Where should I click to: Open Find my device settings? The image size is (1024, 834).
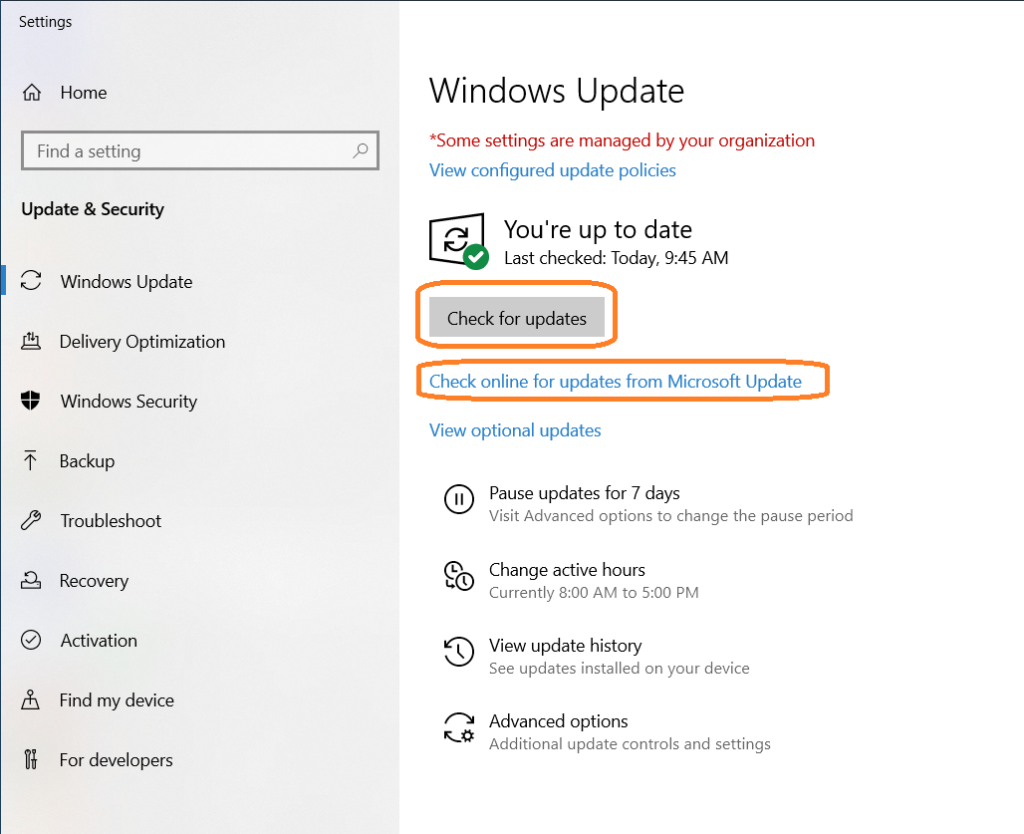coord(31,701)
